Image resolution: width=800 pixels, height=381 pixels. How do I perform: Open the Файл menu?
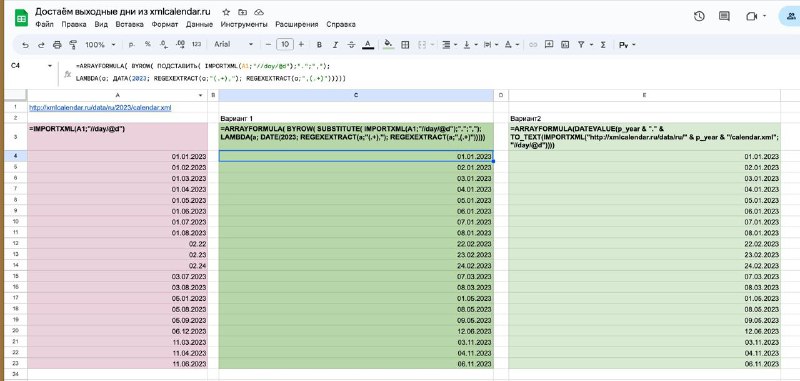click(44, 24)
